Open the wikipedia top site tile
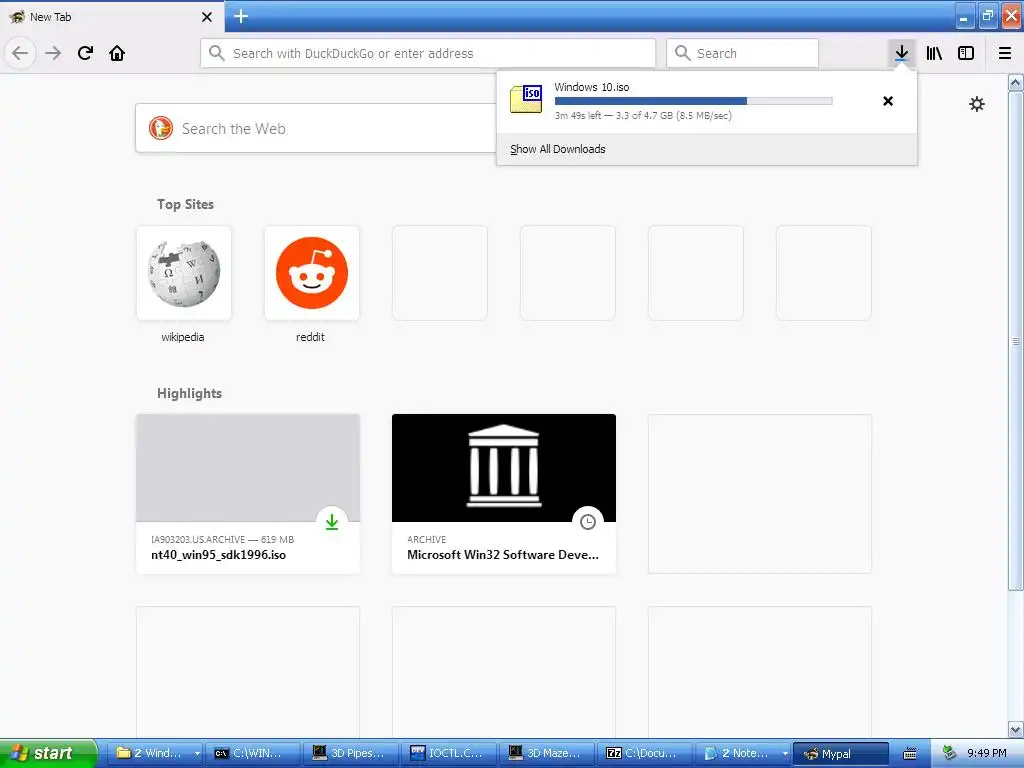Viewport: 1024px width, 768px height. (184, 273)
